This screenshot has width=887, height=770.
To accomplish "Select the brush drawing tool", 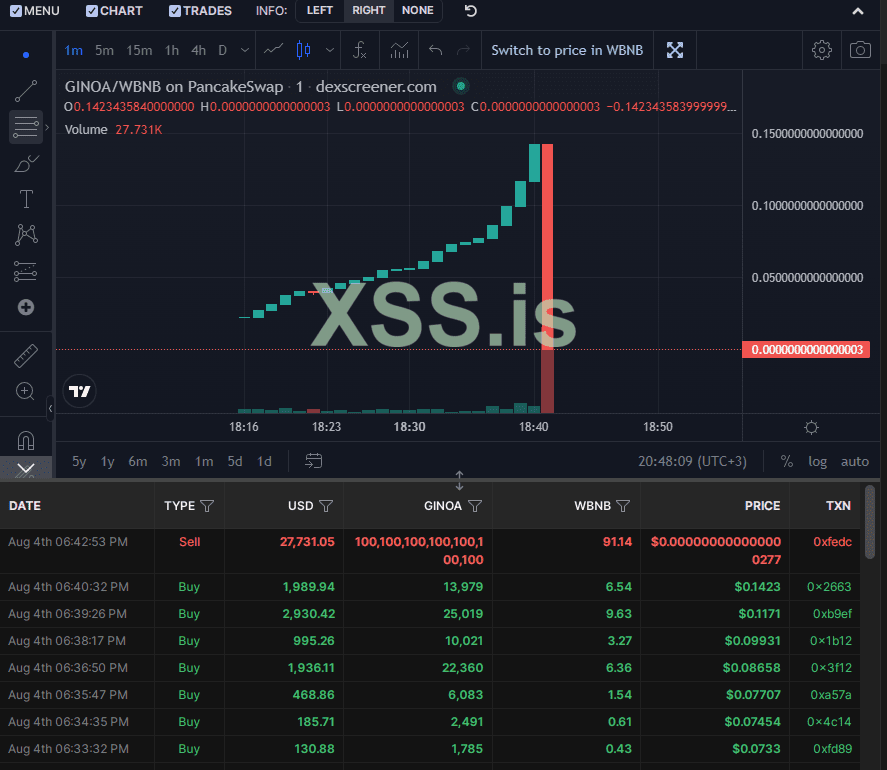I will click(x=25, y=164).
